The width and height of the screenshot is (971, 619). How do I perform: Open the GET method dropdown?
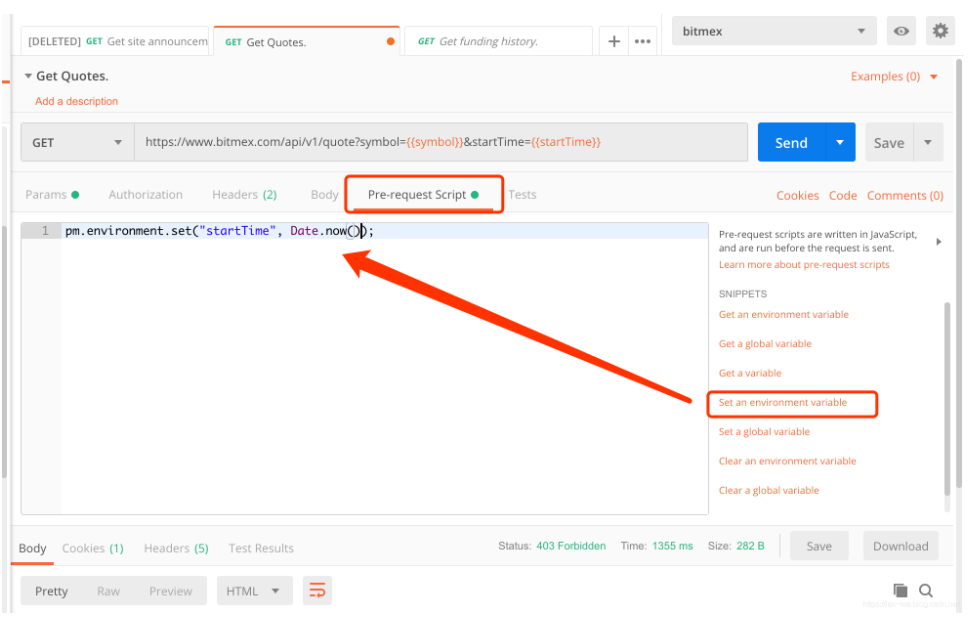click(77, 142)
